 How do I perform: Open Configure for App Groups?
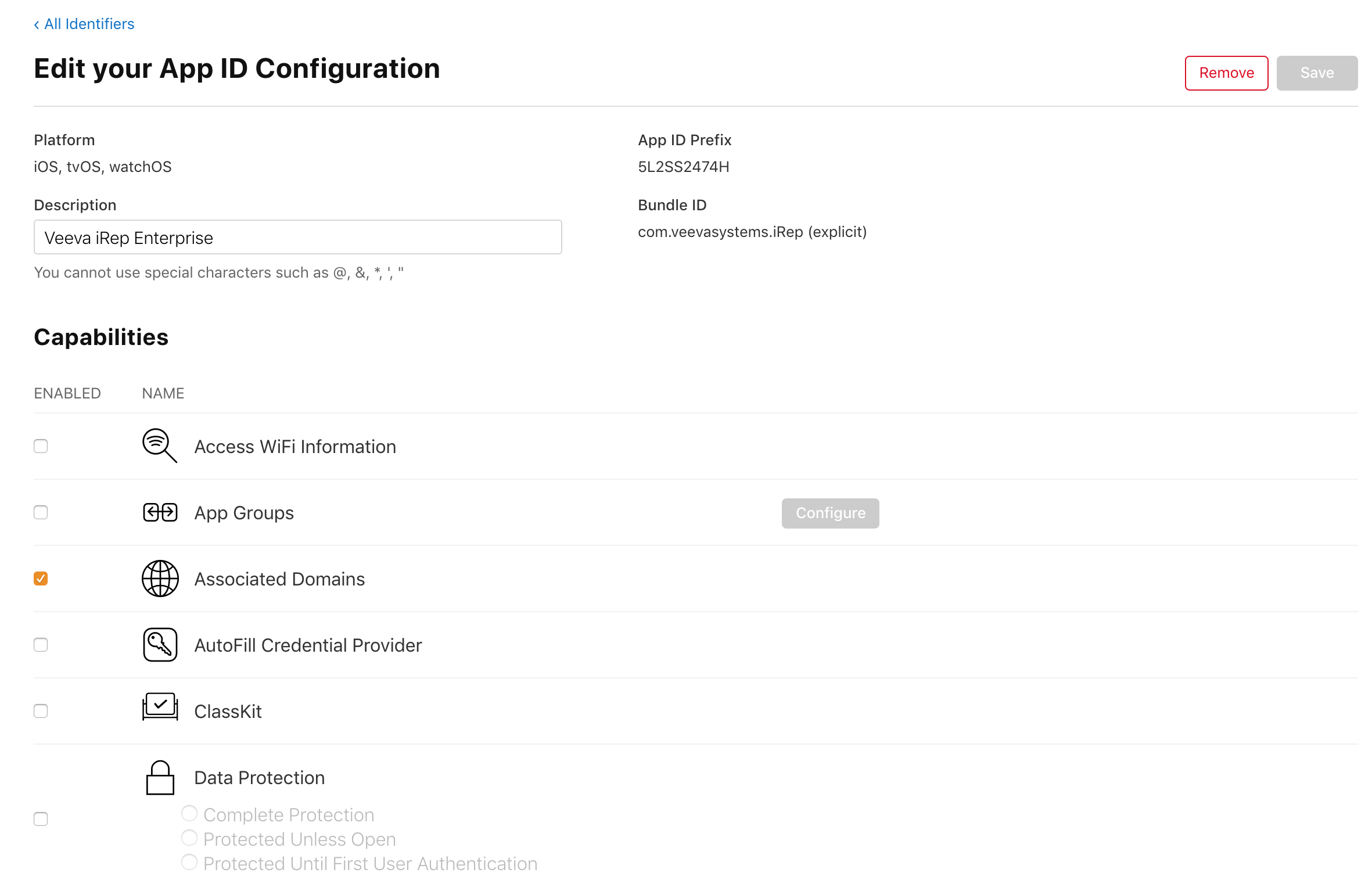click(830, 513)
